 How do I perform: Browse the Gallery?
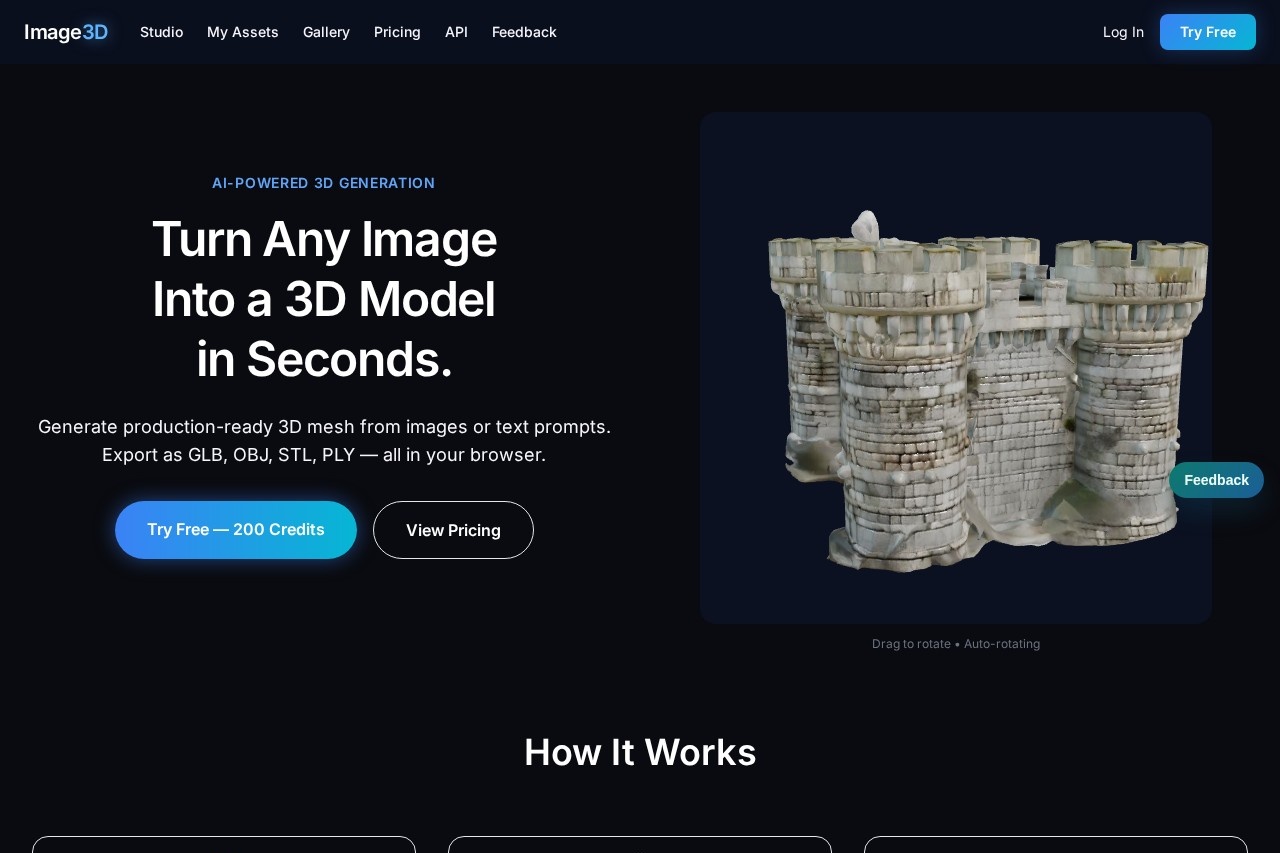(326, 32)
